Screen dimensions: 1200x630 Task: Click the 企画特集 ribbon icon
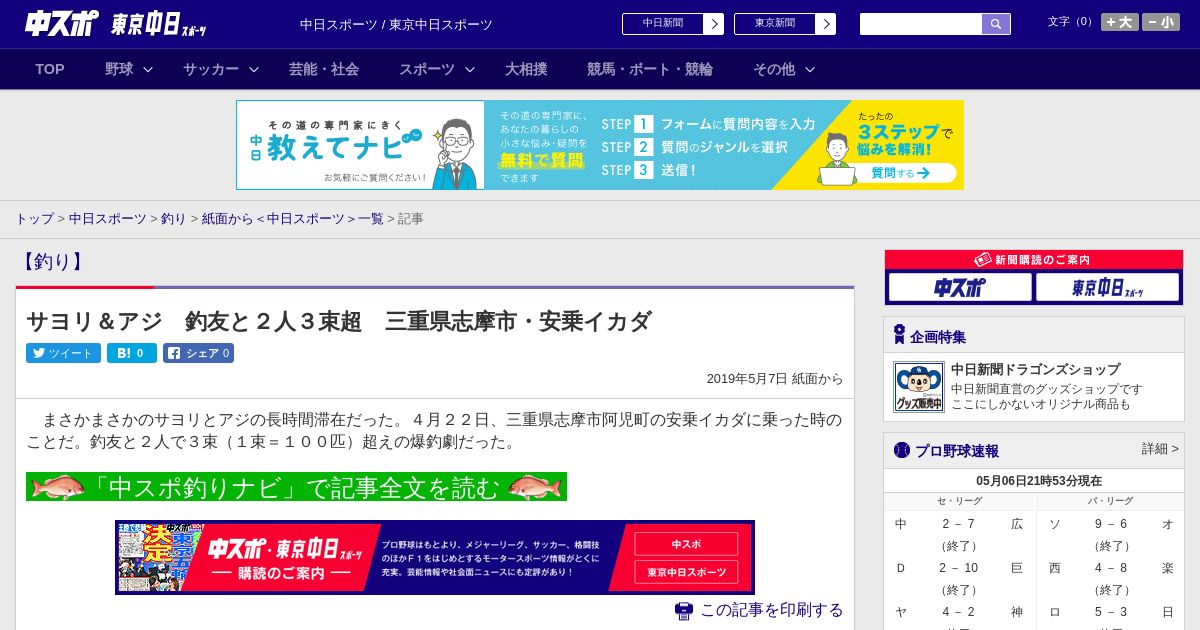click(899, 335)
